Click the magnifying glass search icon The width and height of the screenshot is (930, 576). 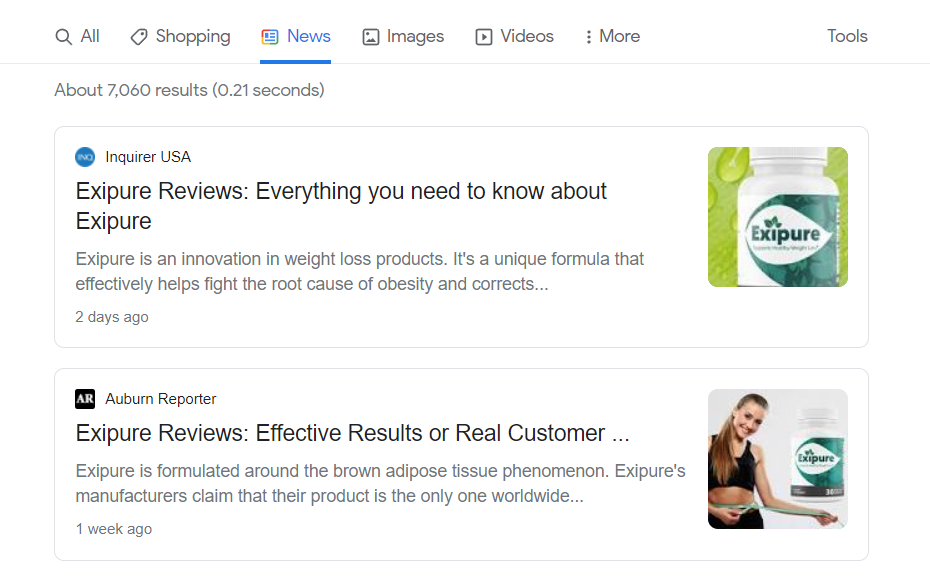click(62, 36)
